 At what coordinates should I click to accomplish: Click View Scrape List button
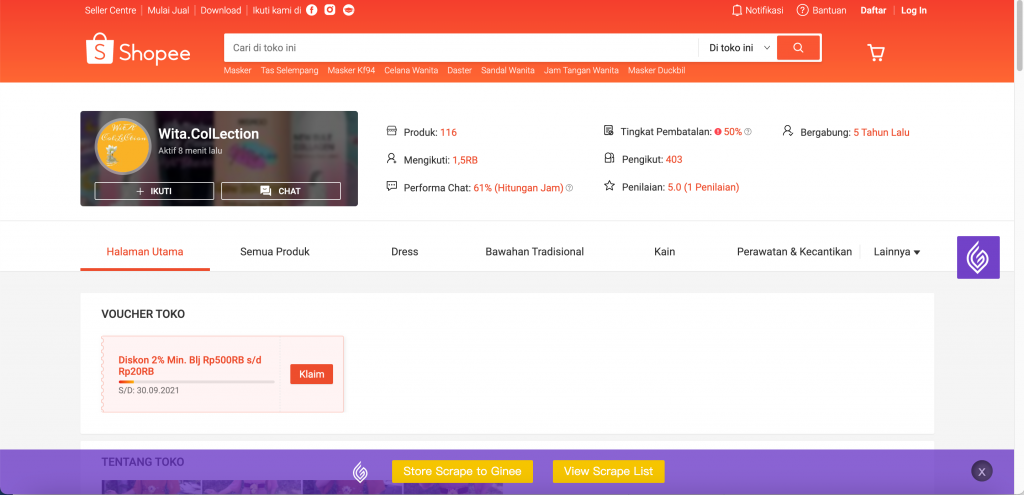[609, 471]
